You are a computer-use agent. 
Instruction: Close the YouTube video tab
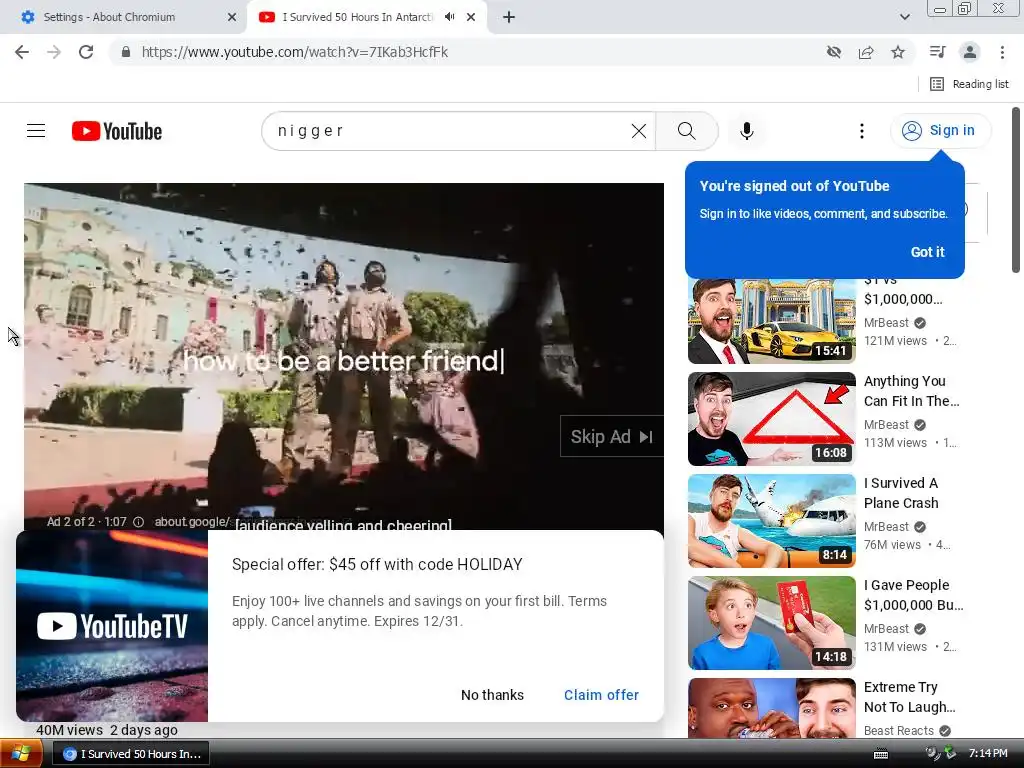(x=471, y=17)
